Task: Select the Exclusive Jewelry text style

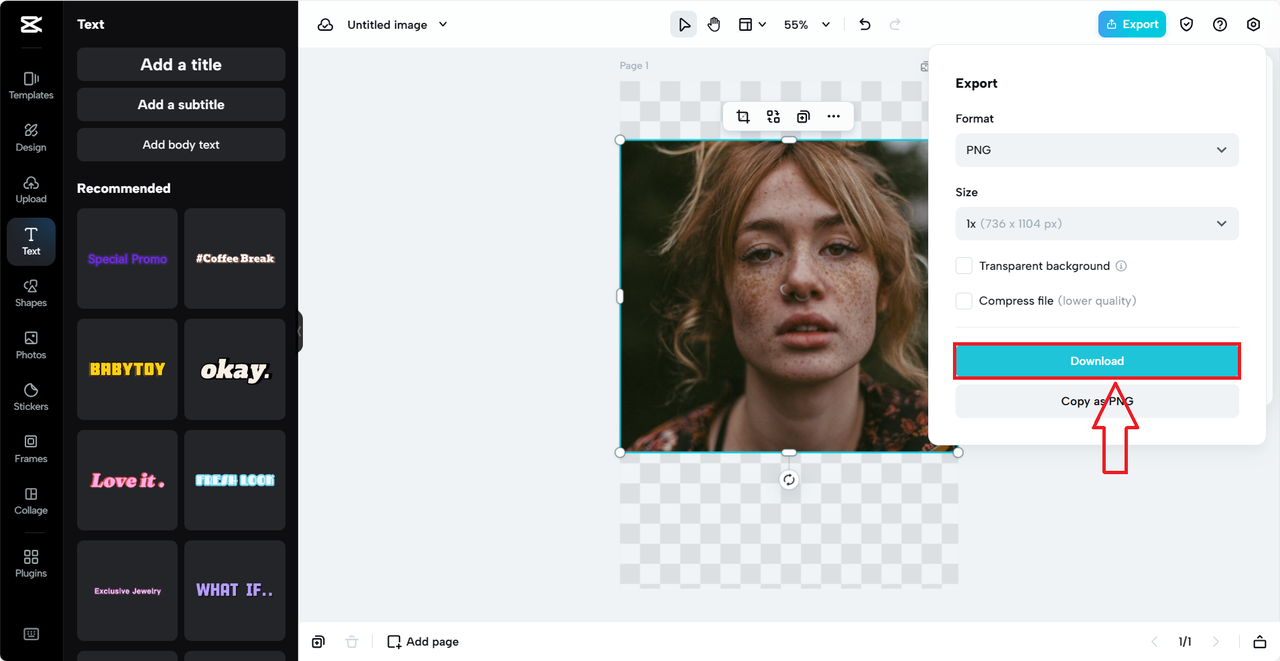Action: [127, 591]
